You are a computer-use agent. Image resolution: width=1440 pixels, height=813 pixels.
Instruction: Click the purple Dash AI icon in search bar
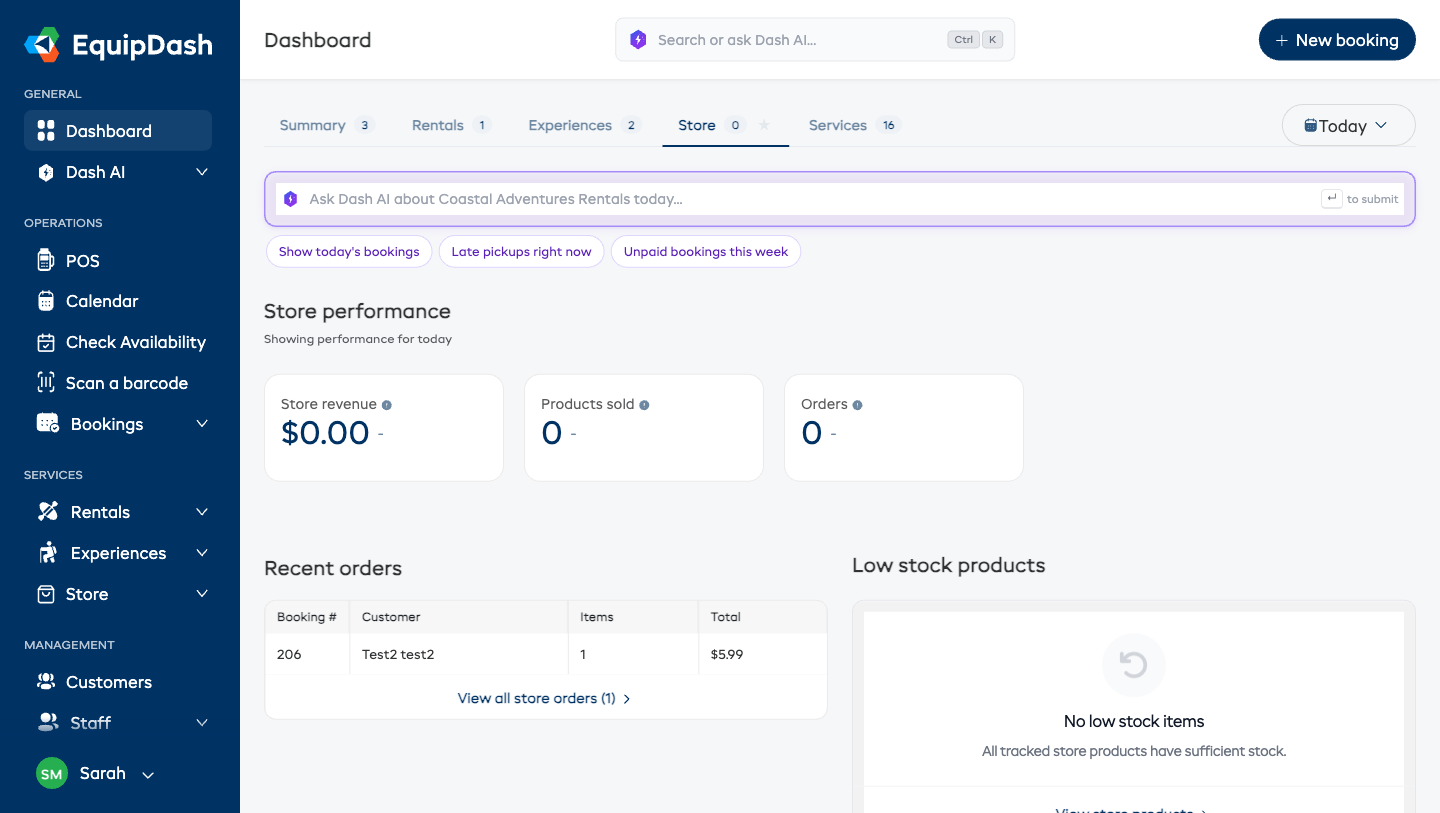coord(638,40)
